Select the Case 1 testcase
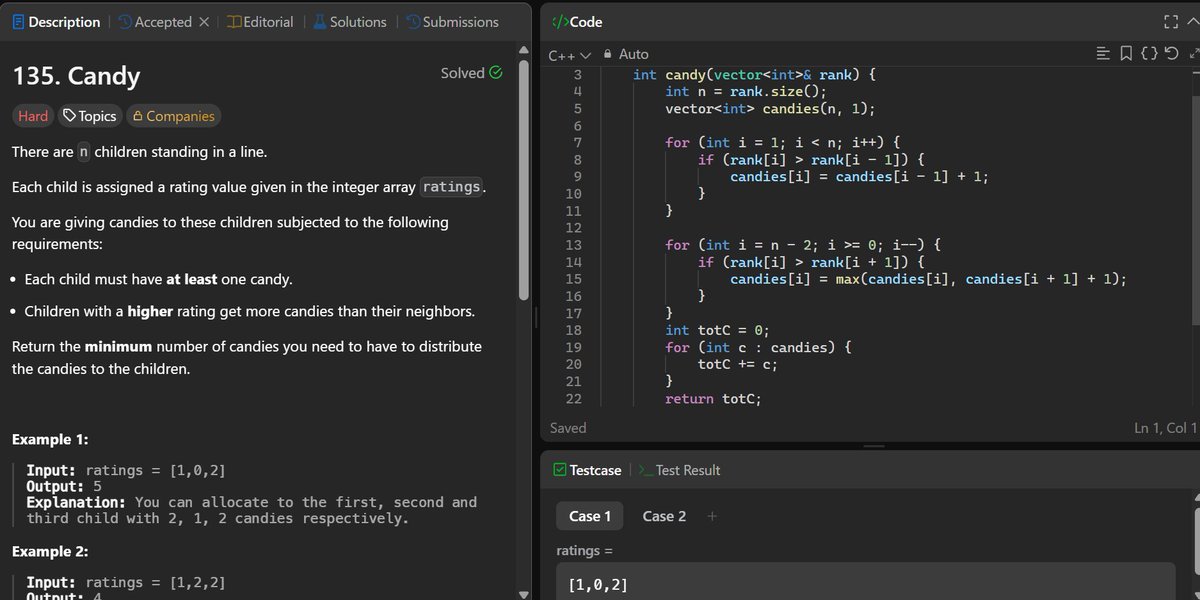Screen dimensions: 1200x600 point(590,516)
